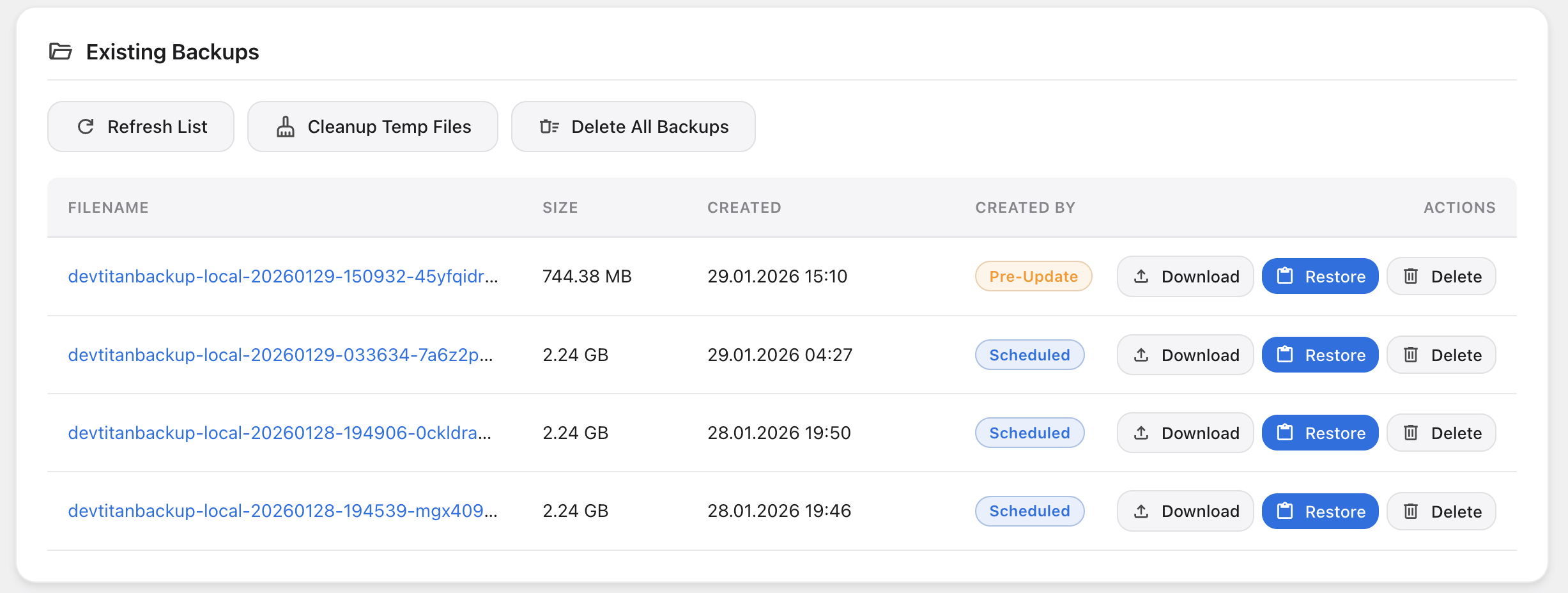The height and width of the screenshot is (593, 1568).
Task: Select the Scheduled badge on the last backup row
Action: [x=1029, y=511]
